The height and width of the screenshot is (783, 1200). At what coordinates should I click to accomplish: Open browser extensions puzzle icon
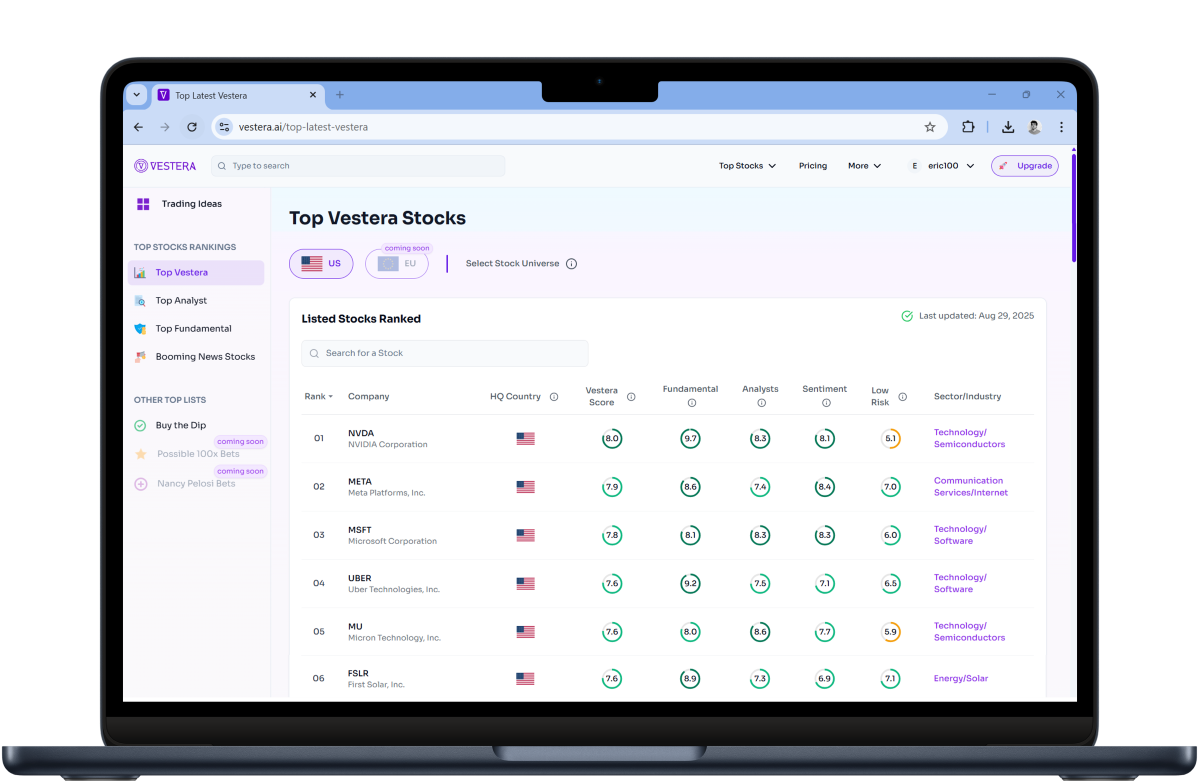(x=968, y=127)
